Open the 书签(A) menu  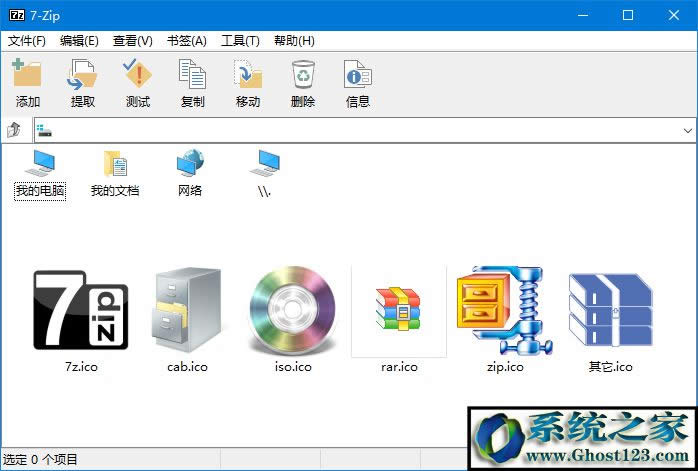[x=187, y=41]
